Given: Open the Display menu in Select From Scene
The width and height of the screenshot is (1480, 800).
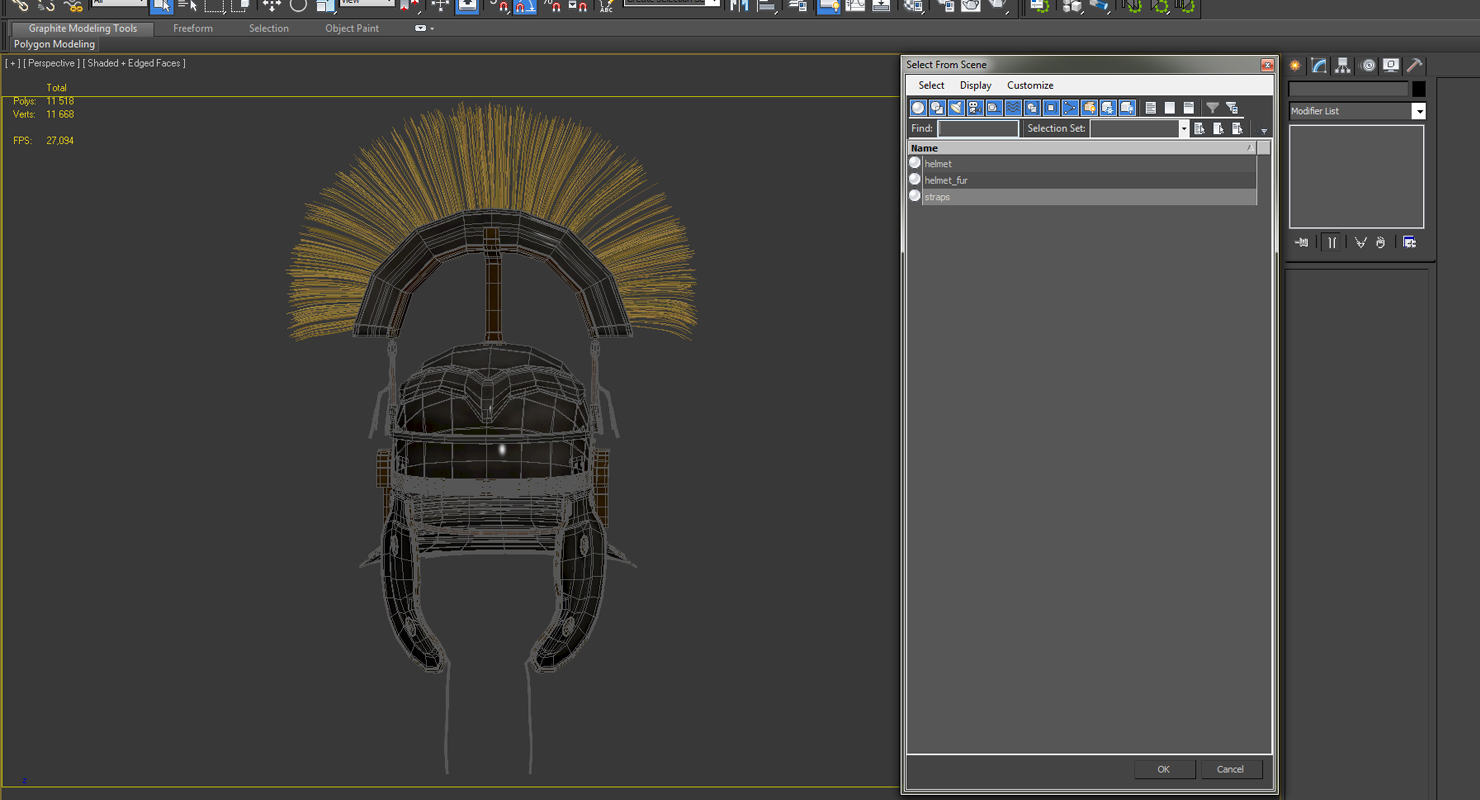Looking at the screenshot, I should point(975,86).
